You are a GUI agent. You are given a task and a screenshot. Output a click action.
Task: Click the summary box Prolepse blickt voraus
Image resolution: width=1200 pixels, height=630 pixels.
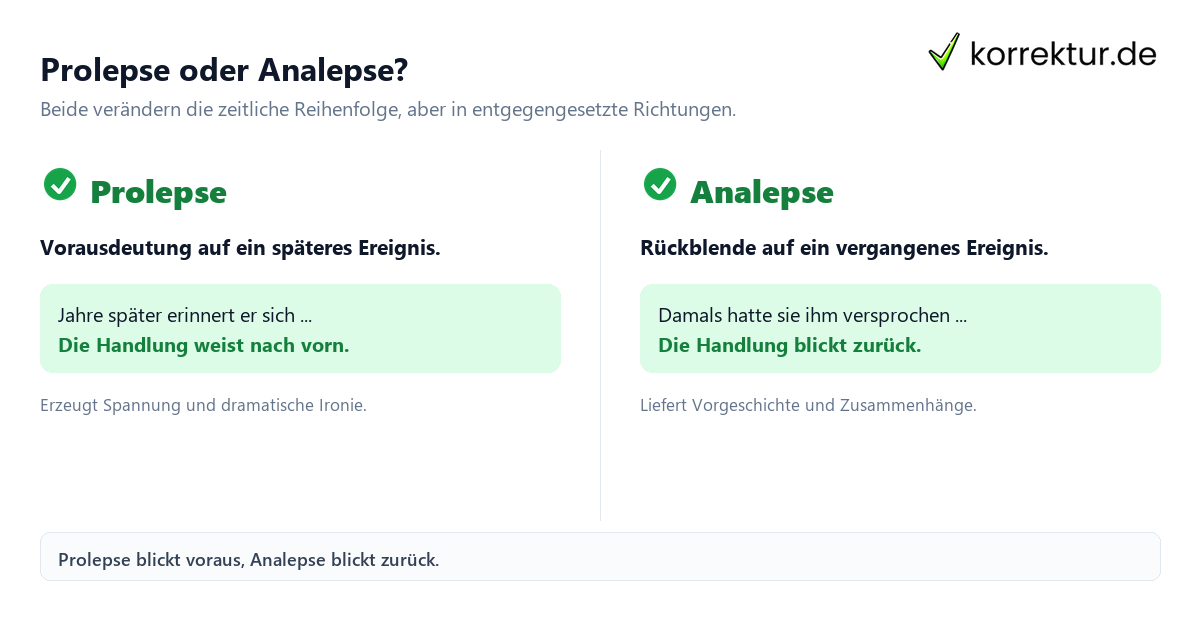(600, 557)
